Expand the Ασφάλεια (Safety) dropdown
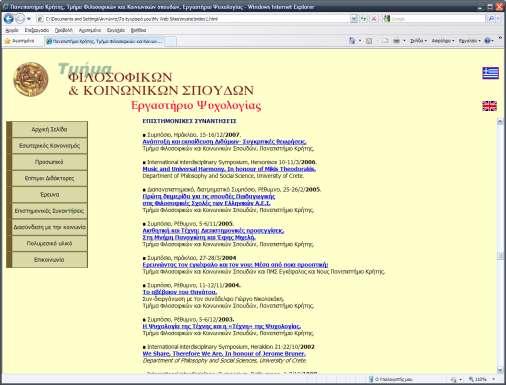The width and height of the screenshot is (506, 385). pyautogui.click(x=443, y=41)
